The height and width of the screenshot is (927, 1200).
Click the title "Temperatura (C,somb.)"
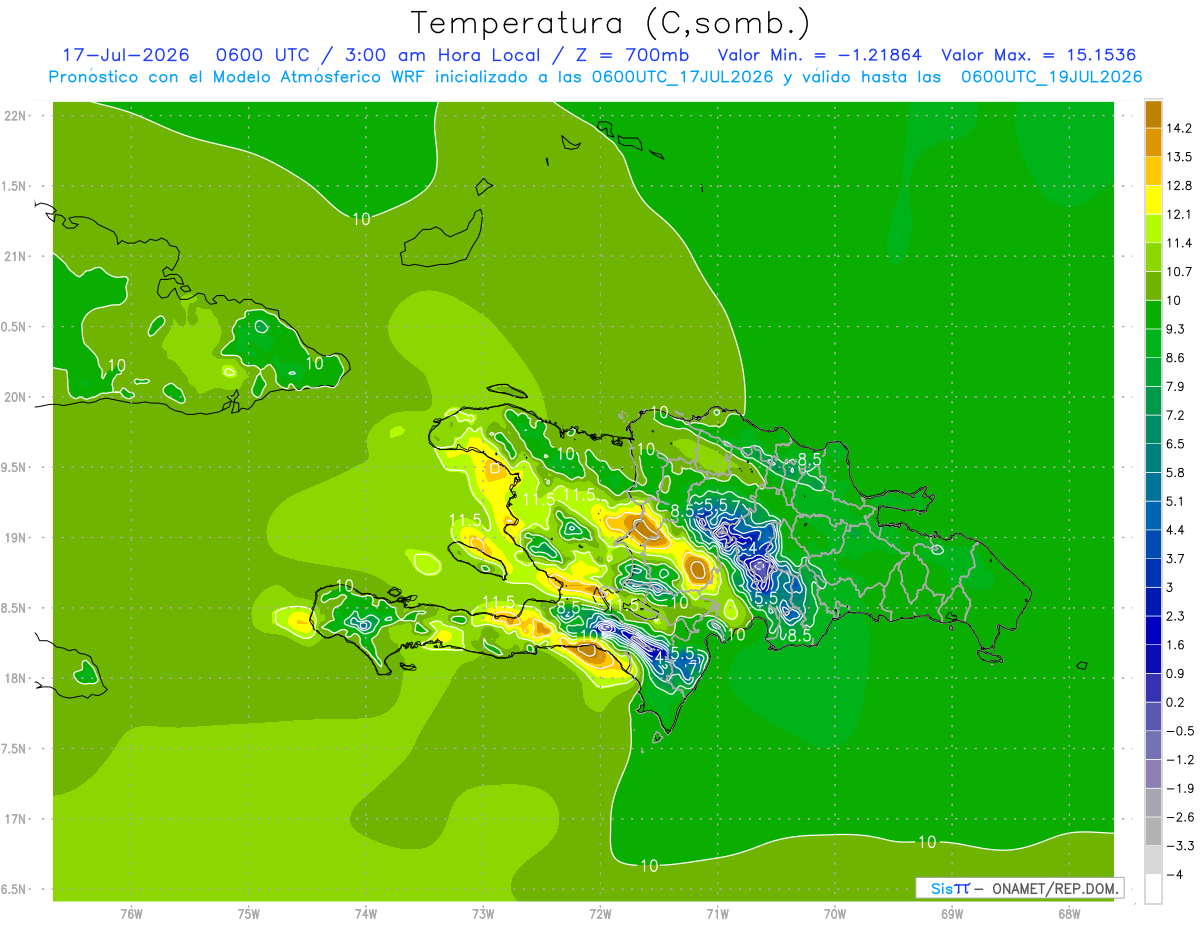(x=611, y=23)
